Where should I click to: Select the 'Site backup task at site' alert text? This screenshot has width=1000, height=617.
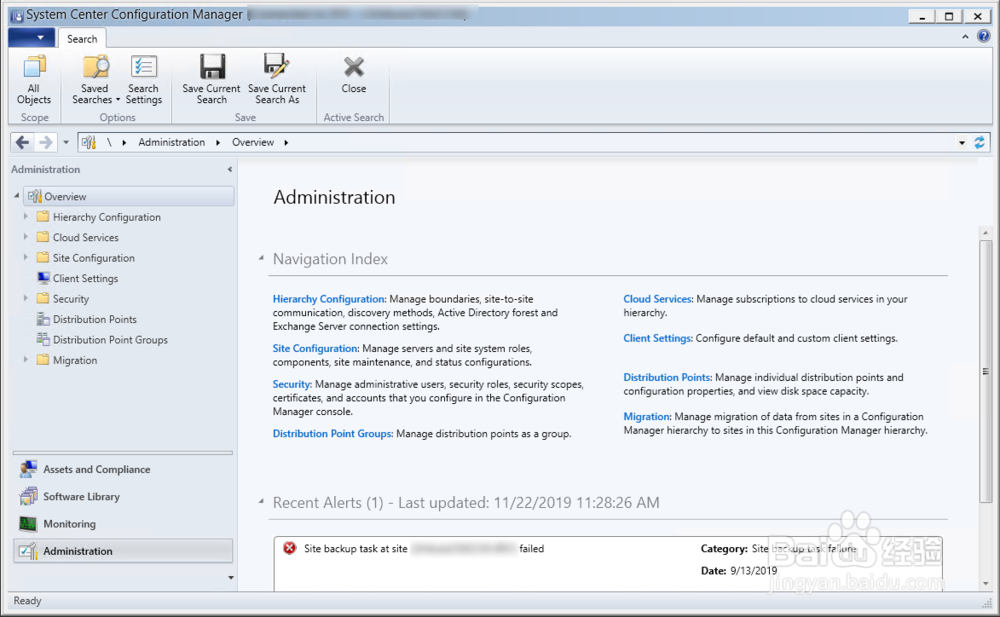pos(355,548)
